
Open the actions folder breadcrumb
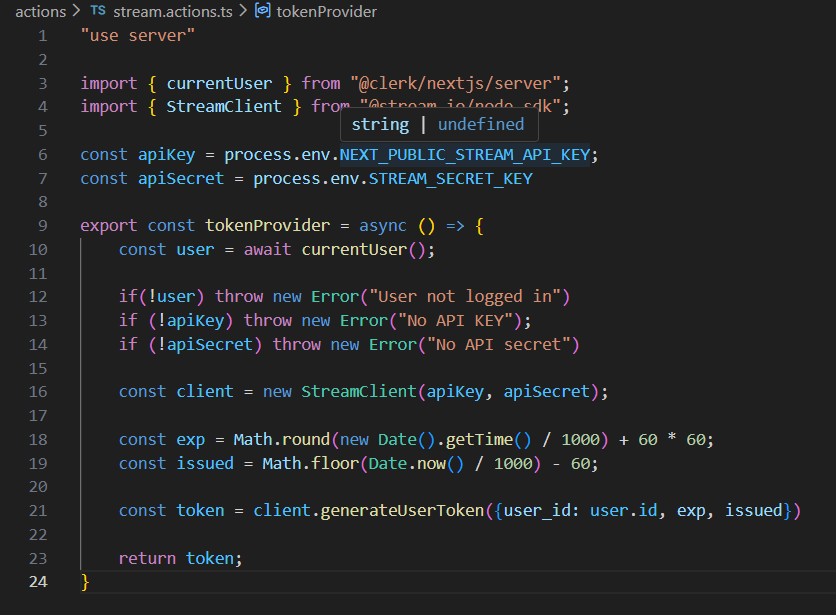click(40, 12)
